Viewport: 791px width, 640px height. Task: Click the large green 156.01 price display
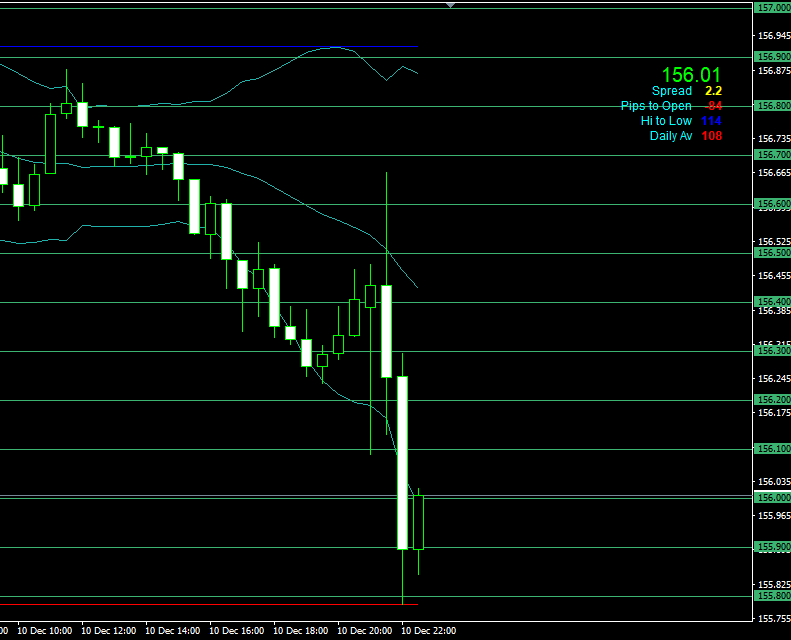click(691, 74)
